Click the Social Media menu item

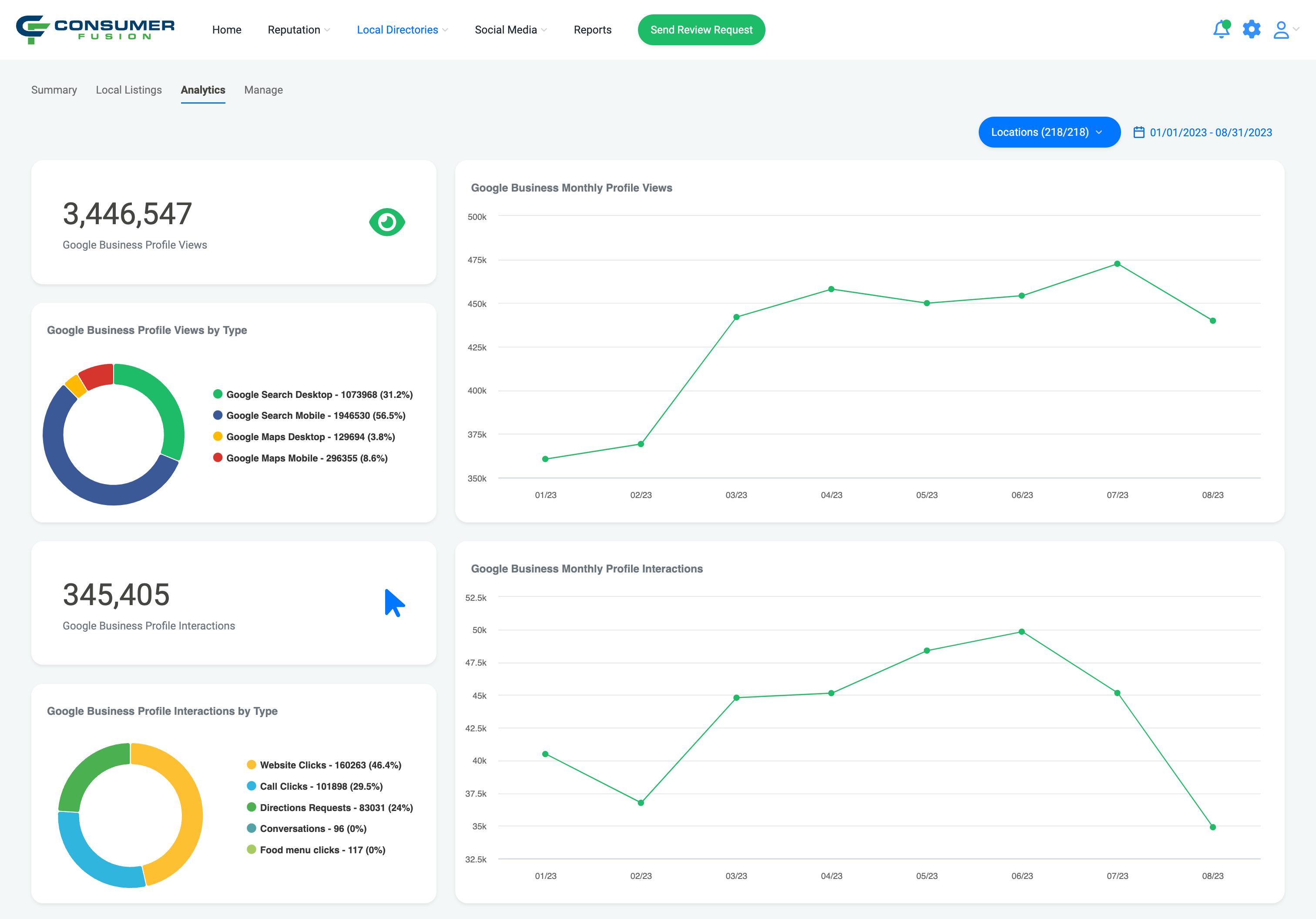coord(507,30)
